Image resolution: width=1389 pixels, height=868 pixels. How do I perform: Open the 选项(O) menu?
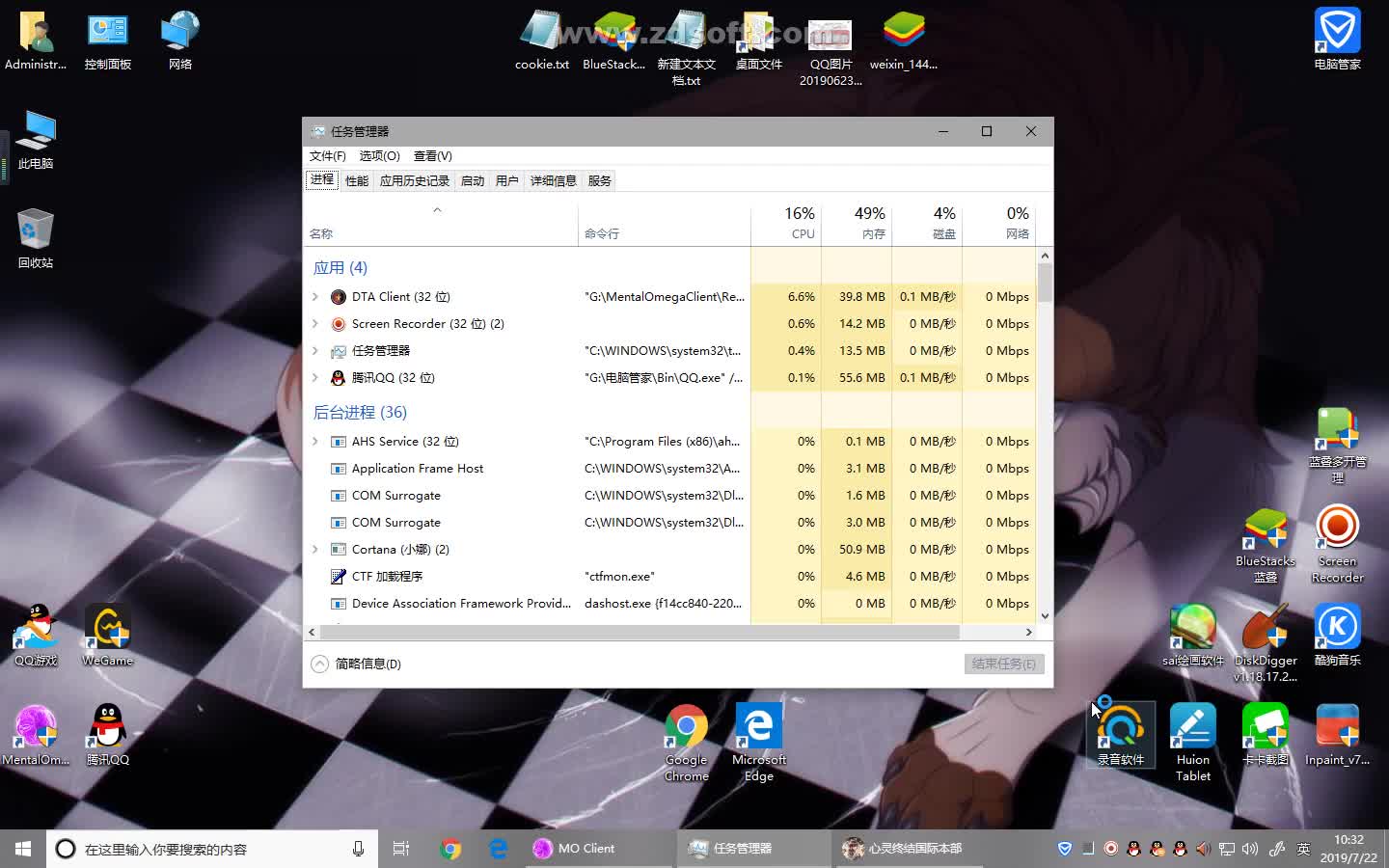(379, 156)
